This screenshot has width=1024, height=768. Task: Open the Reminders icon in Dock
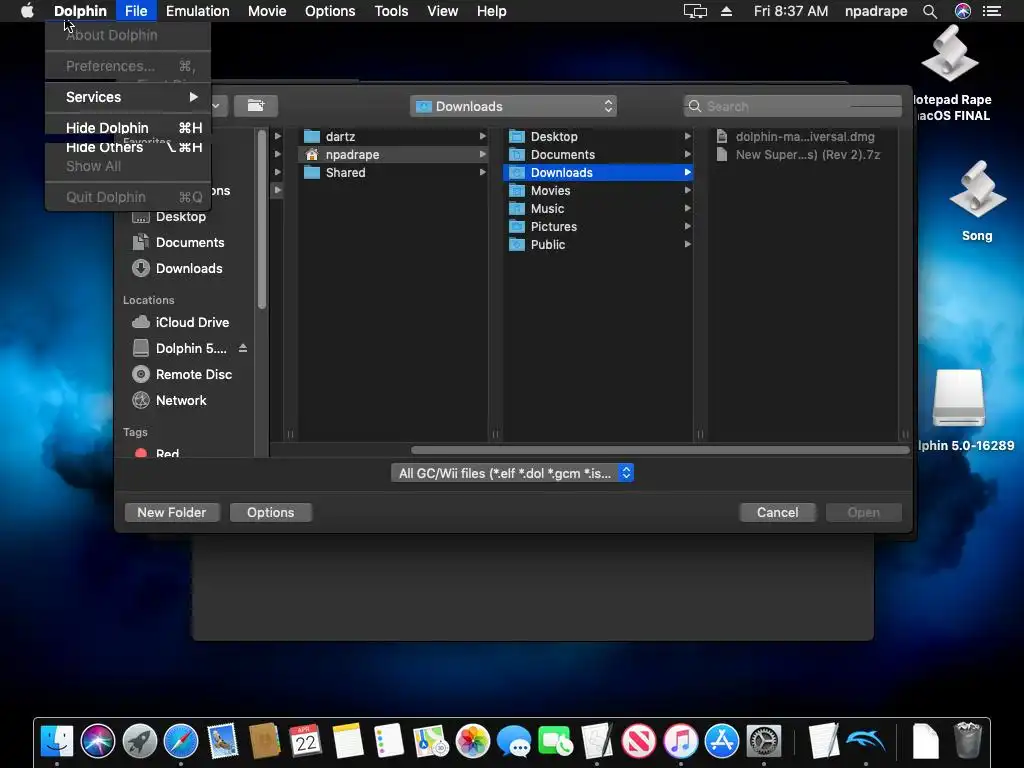389,741
